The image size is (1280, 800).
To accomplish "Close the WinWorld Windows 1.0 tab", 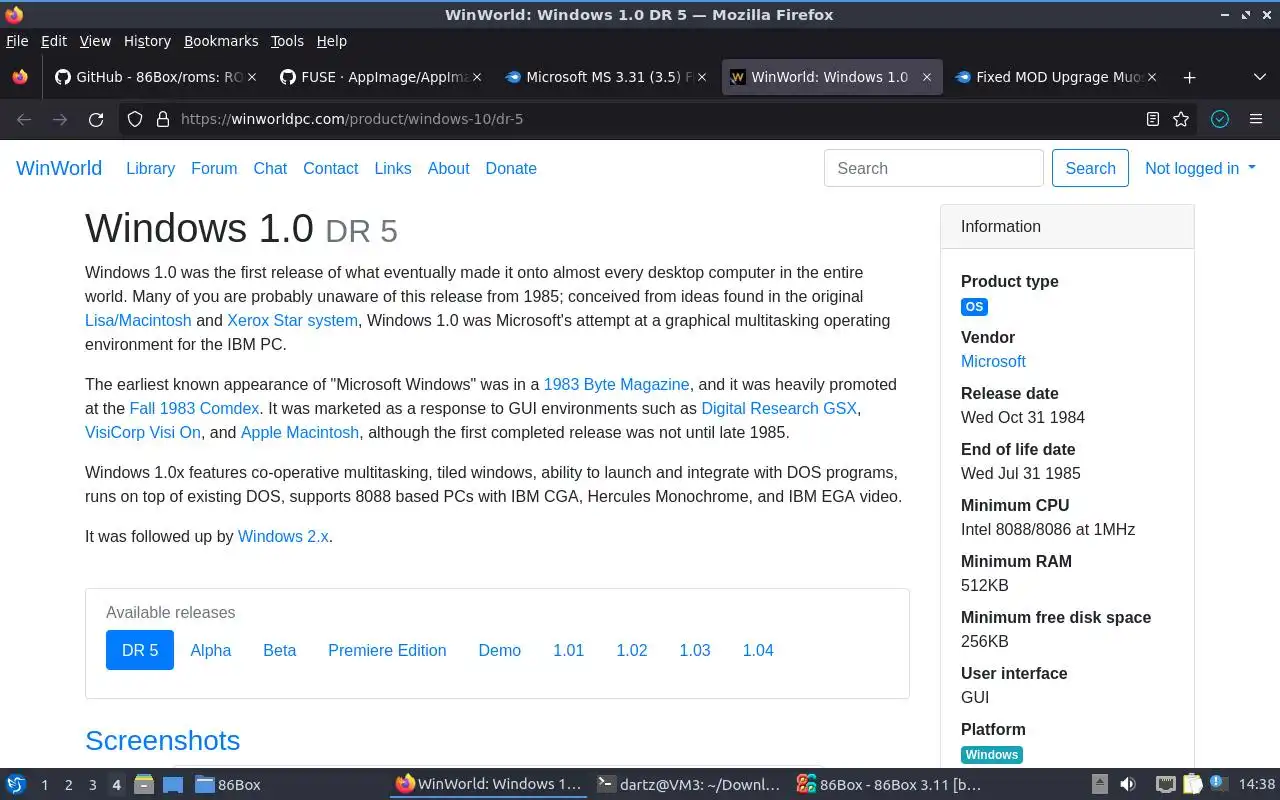I will pyautogui.click(x=927, y=77).
